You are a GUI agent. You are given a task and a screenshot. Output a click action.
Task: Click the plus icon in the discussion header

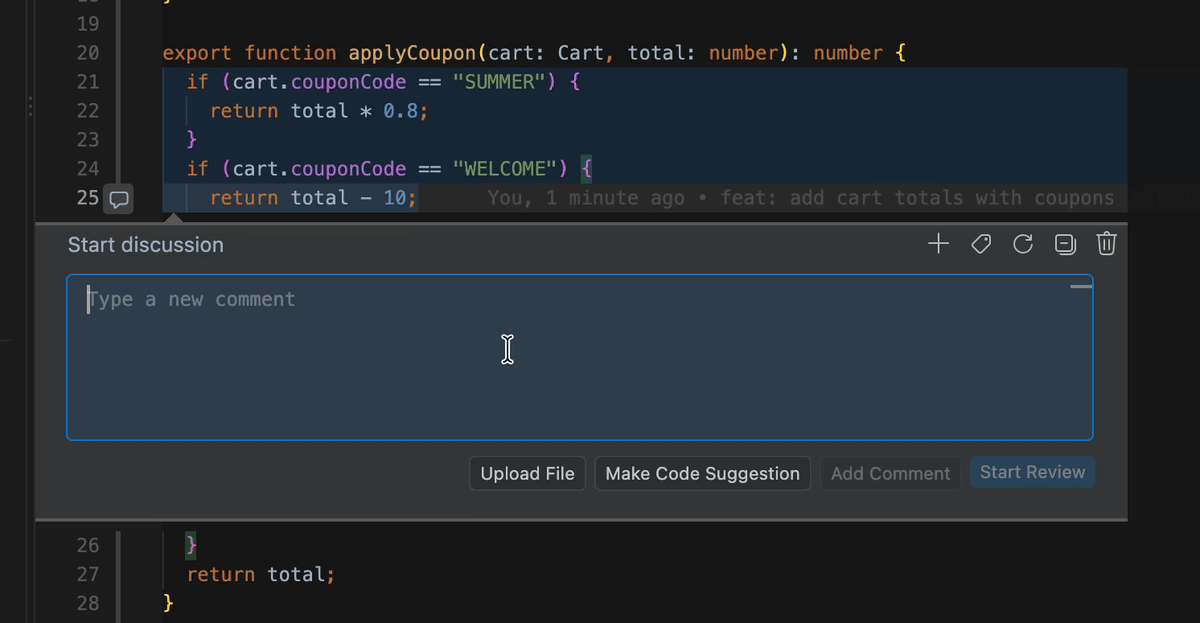point(938,244)
